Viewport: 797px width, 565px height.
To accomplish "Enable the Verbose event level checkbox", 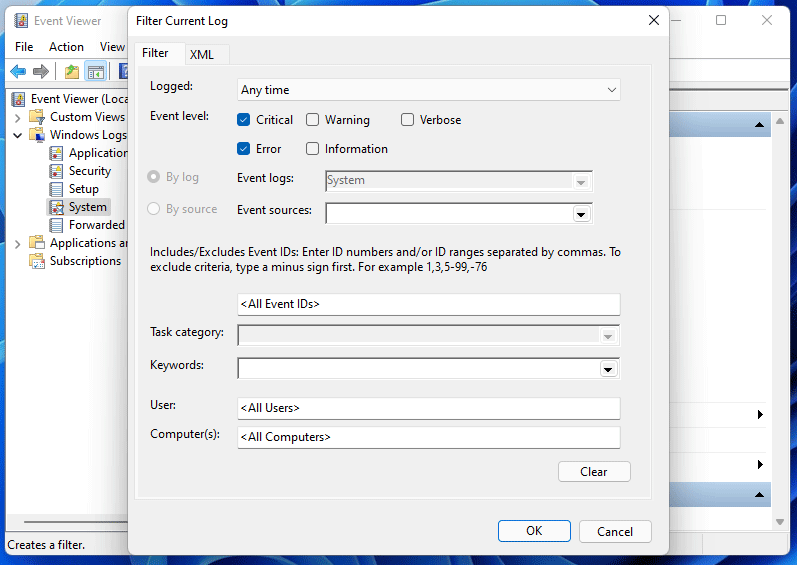I will (x=407, y=120).
